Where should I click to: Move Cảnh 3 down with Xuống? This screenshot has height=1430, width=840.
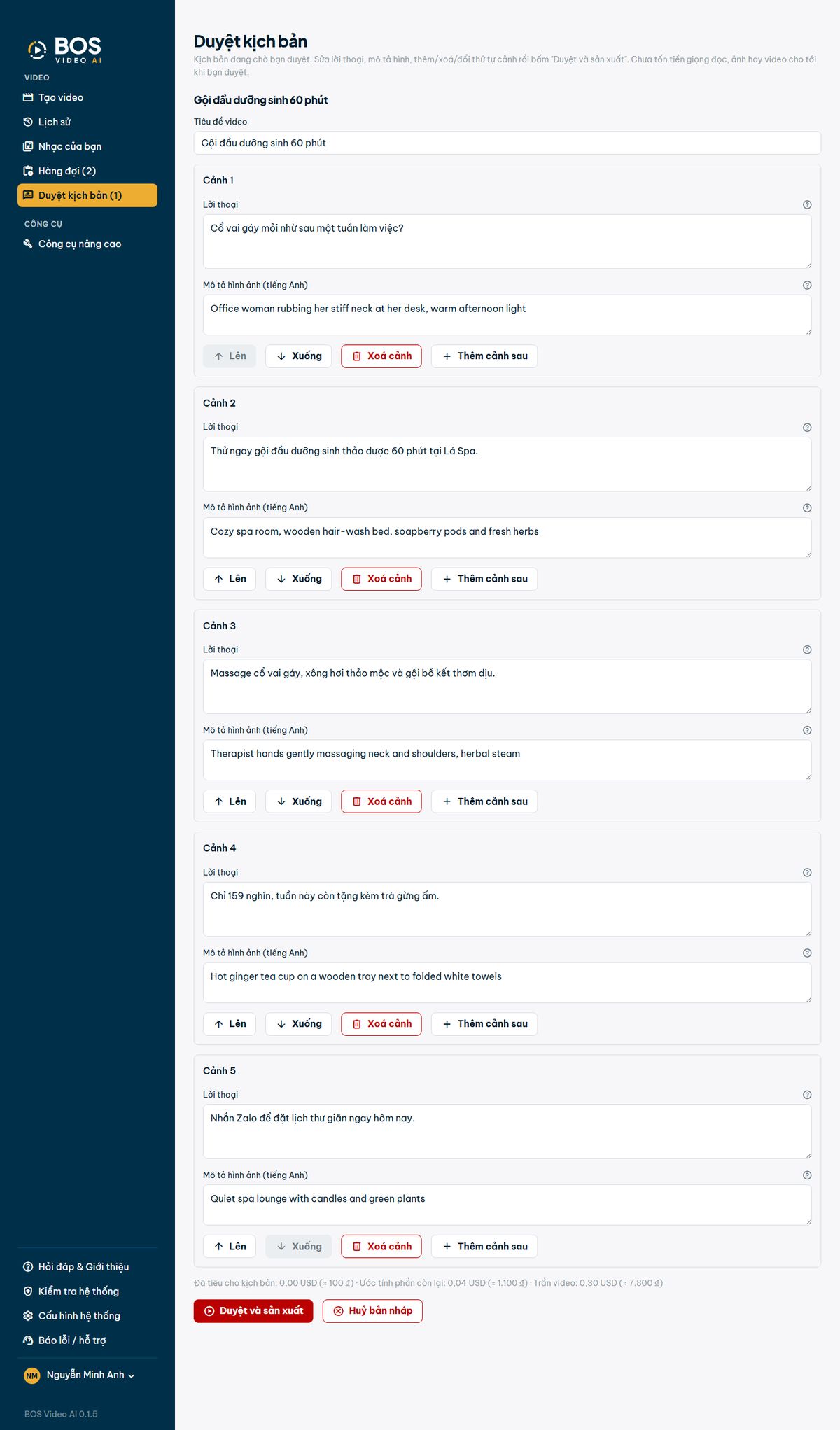click(298, 801)
